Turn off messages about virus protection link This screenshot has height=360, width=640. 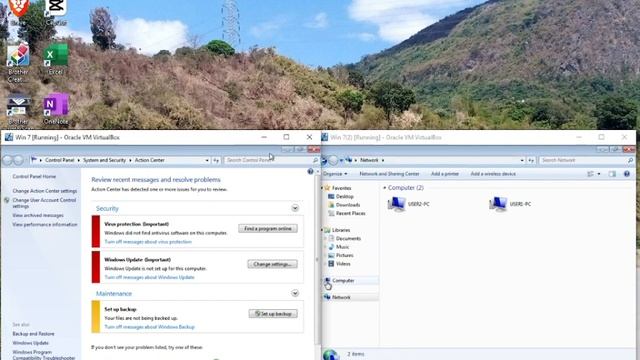pos(148,242)
